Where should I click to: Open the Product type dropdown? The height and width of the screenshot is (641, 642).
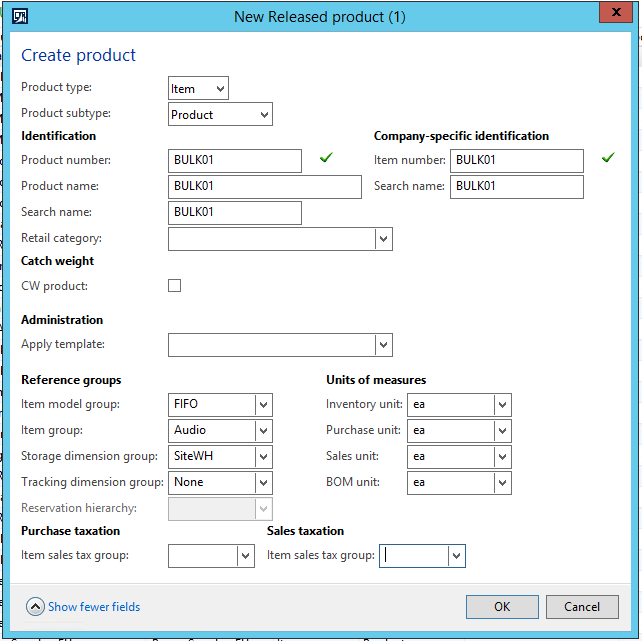[219, 89]
